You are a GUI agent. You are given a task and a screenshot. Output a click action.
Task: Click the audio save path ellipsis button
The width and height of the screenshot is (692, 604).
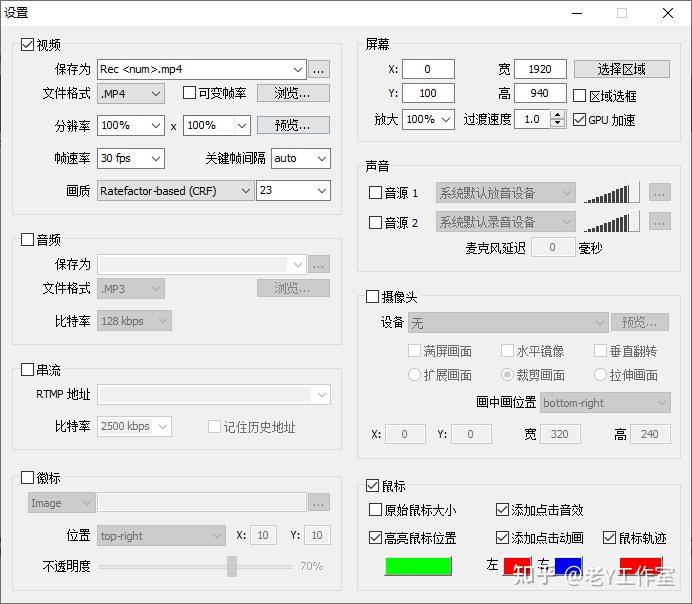319,265
